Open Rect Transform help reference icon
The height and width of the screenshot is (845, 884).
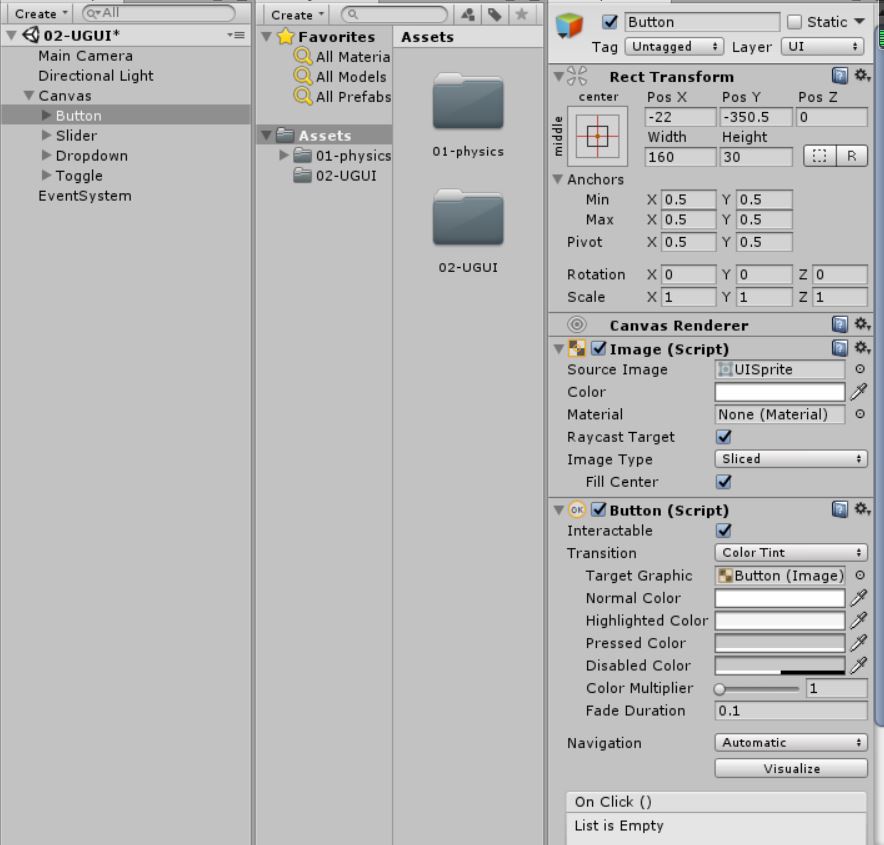(x=839, y=75)
